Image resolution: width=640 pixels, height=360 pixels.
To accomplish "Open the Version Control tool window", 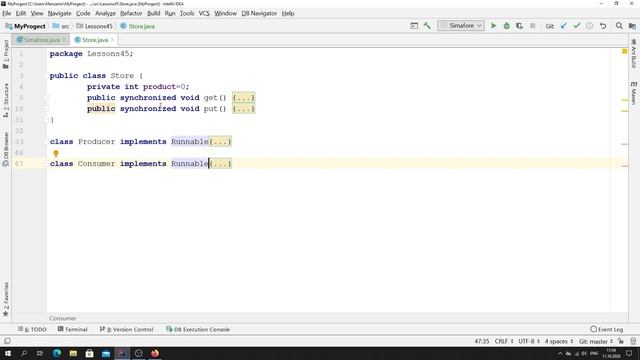I will [127, 329].
